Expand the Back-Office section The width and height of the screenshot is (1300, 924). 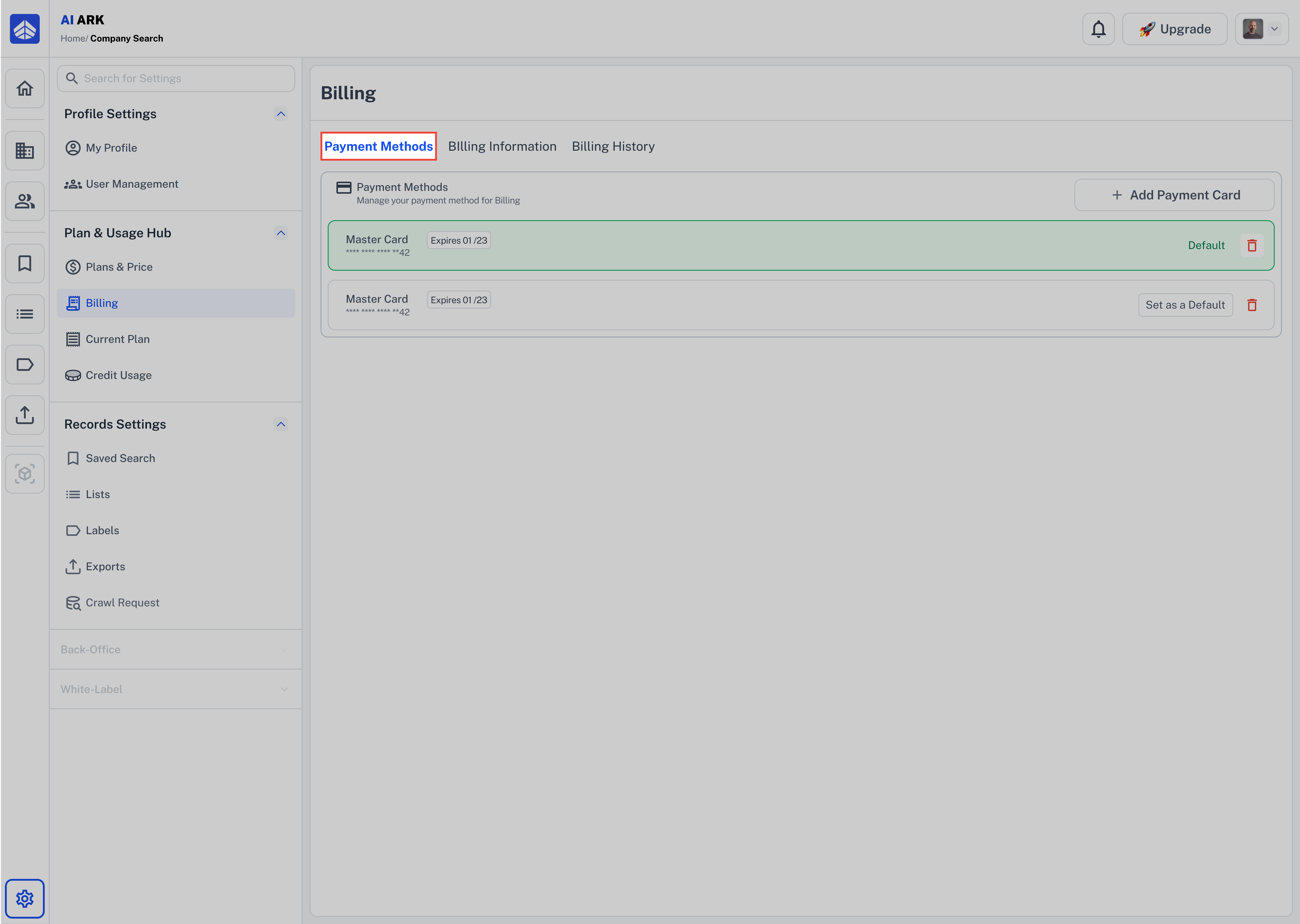click(175, 649)
